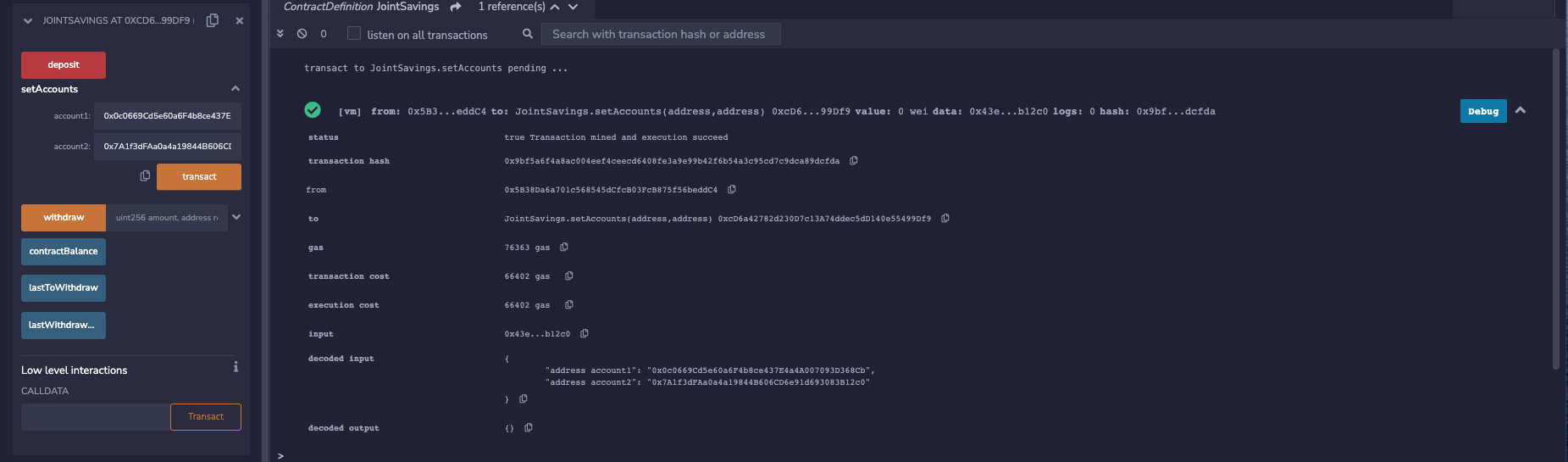
Task: Call the lastToWithdraw getter
Action: (x=64, y=288)
